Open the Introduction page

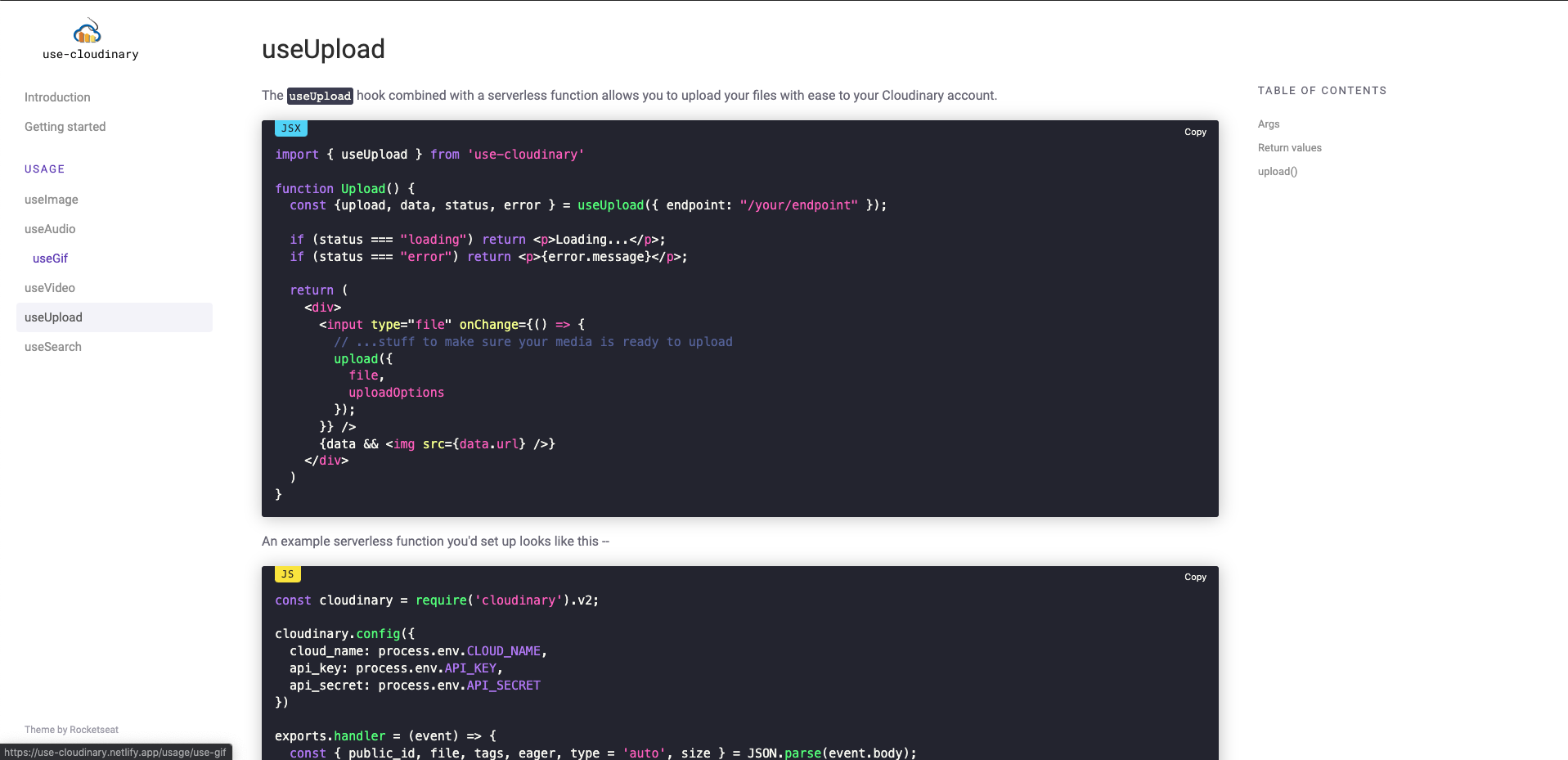point(57,97)
